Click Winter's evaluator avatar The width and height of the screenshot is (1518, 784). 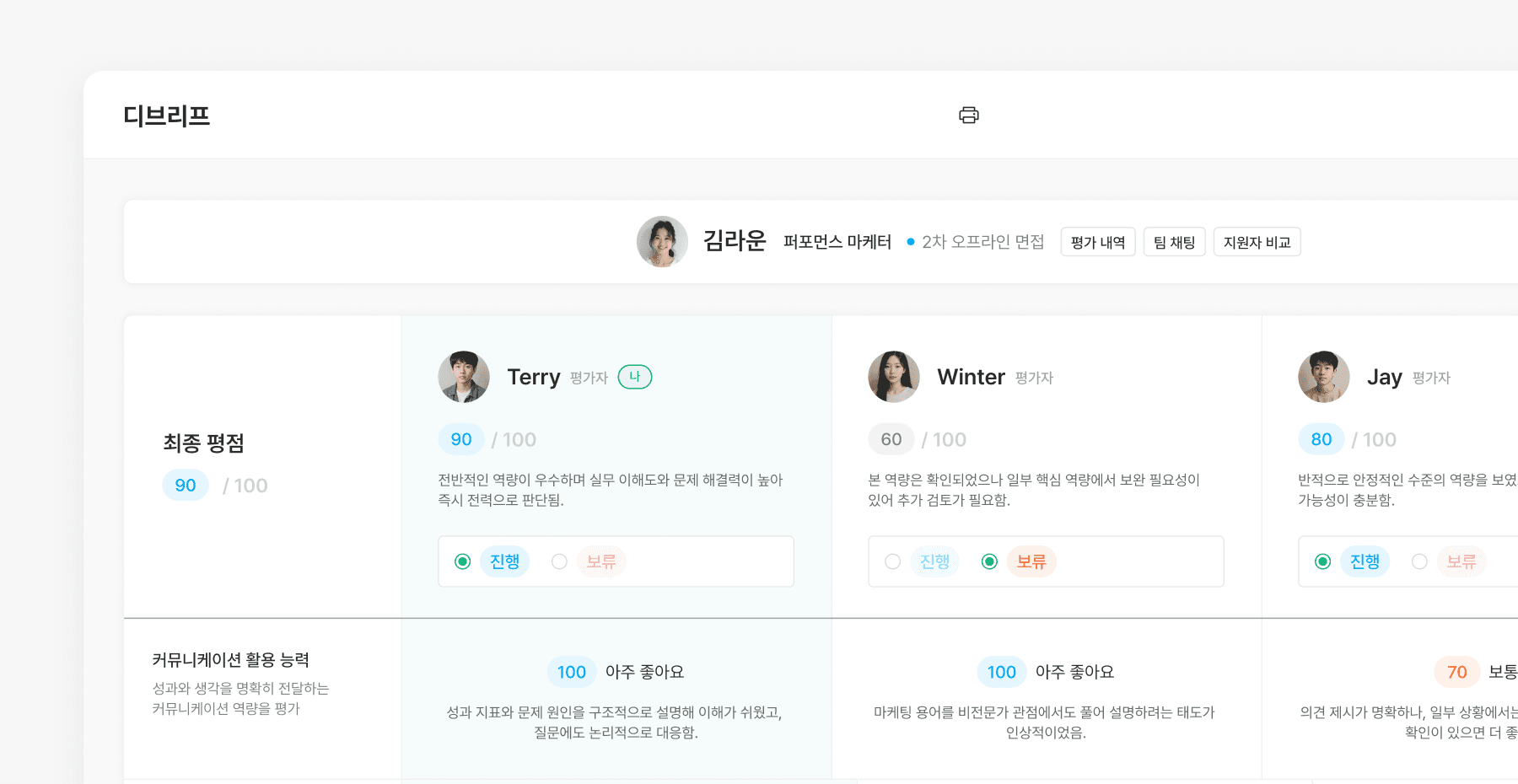(x=894, y=377)
